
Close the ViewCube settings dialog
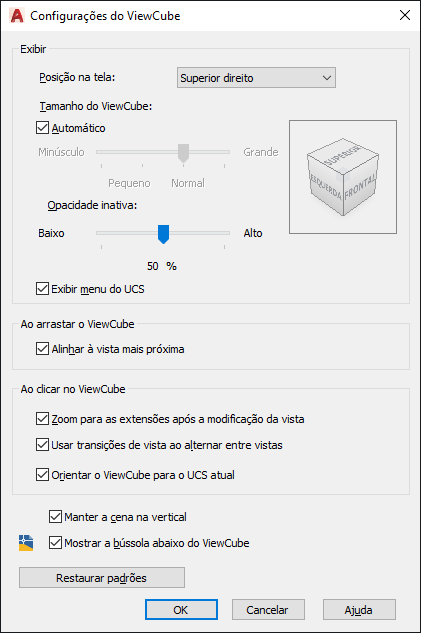click(x=404, y=15)
